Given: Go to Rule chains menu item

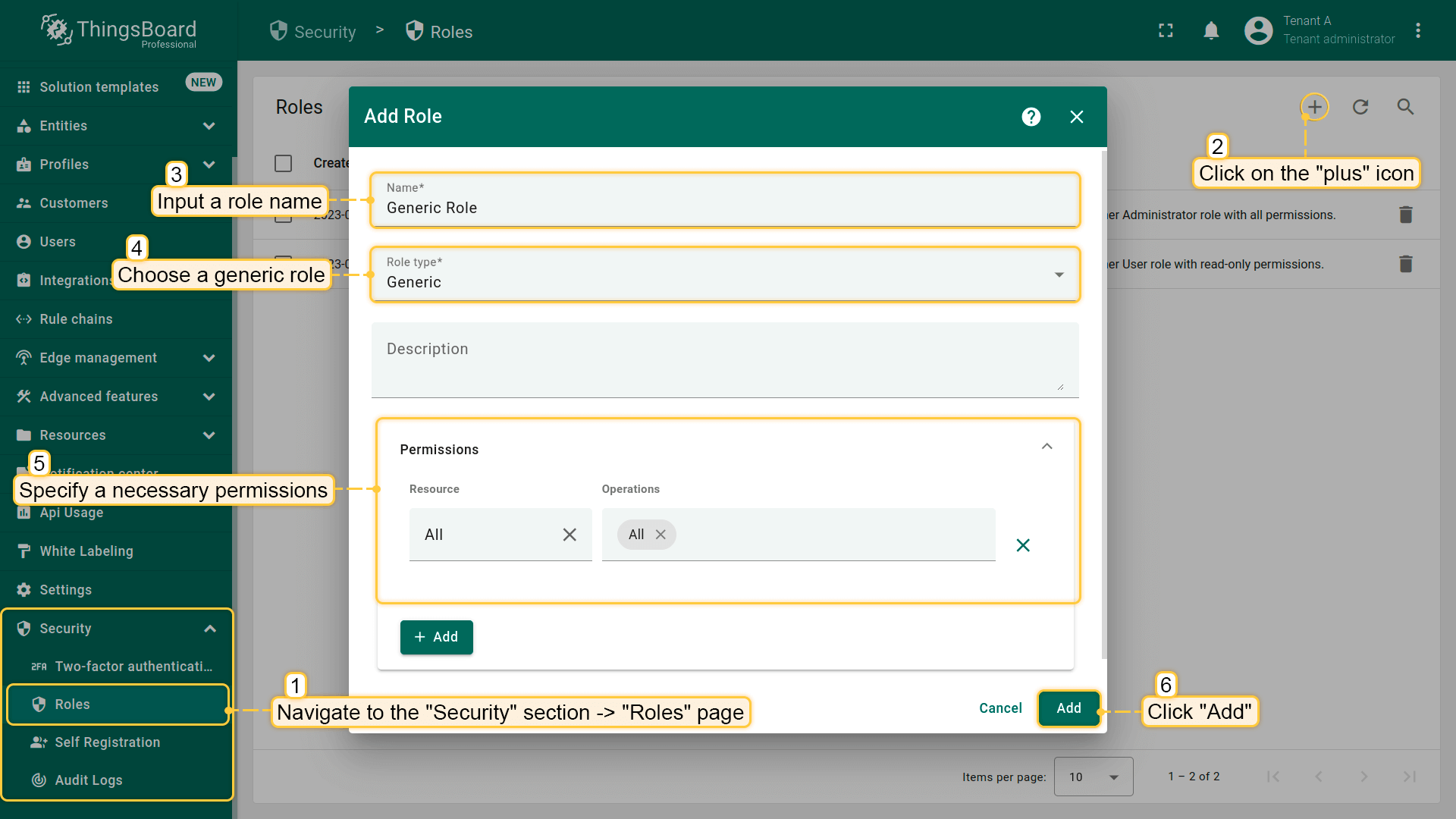Looking at the screenshot, I should (x=76, y=319).
